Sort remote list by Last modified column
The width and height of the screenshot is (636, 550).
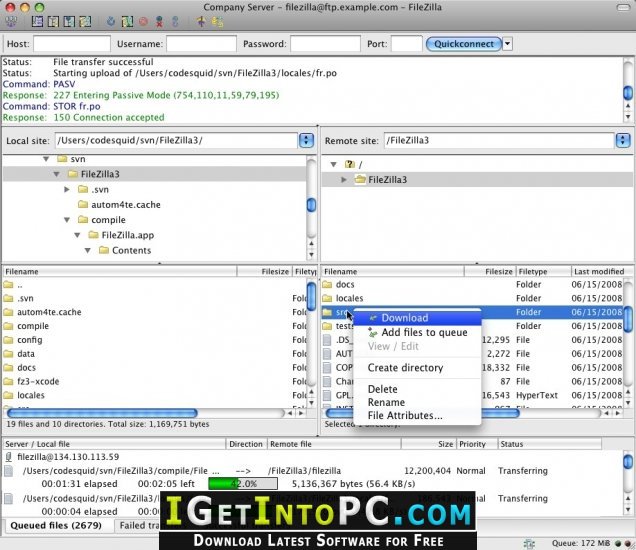602,271
